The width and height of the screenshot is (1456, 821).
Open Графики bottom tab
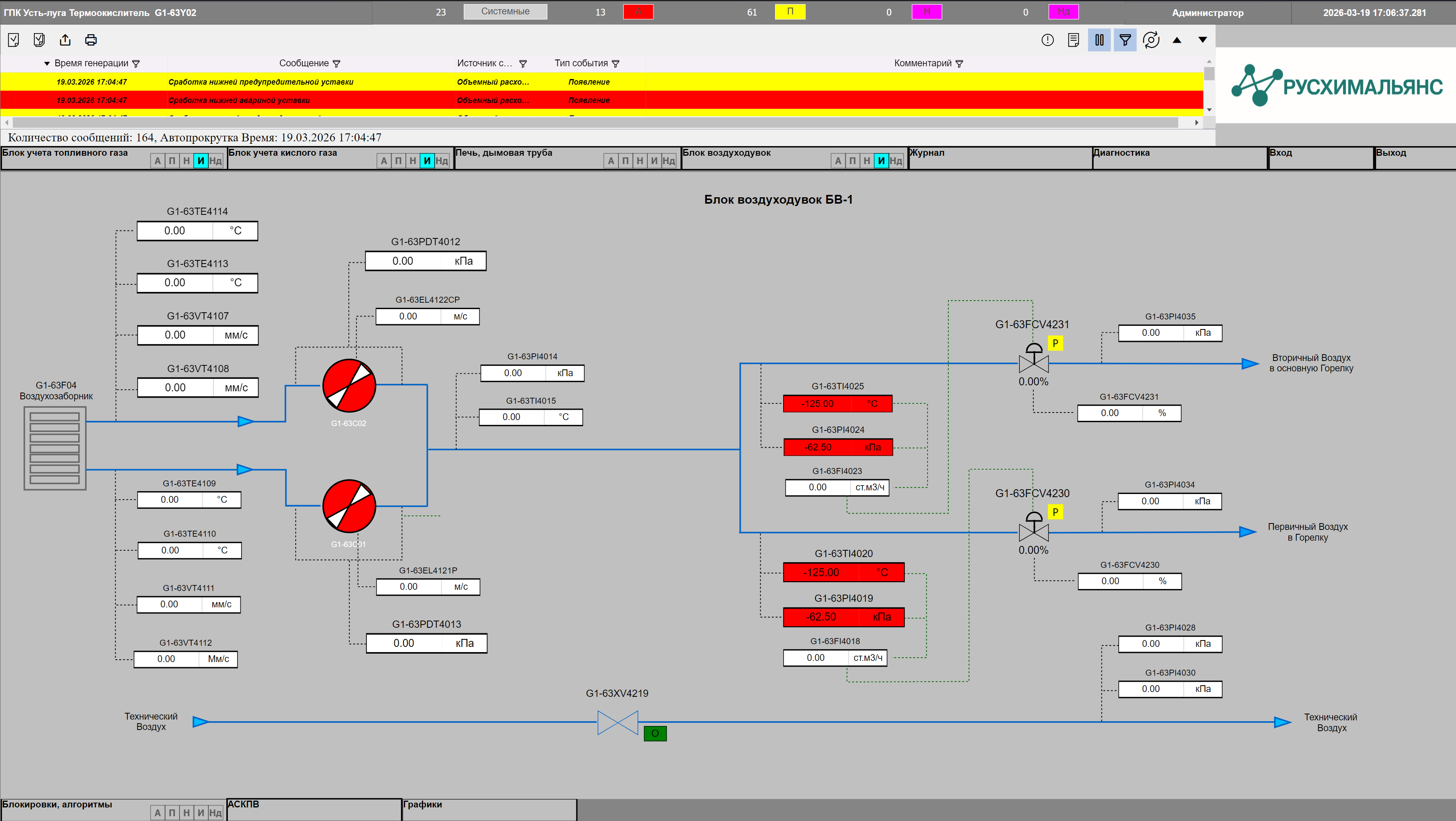click(489, 810)
